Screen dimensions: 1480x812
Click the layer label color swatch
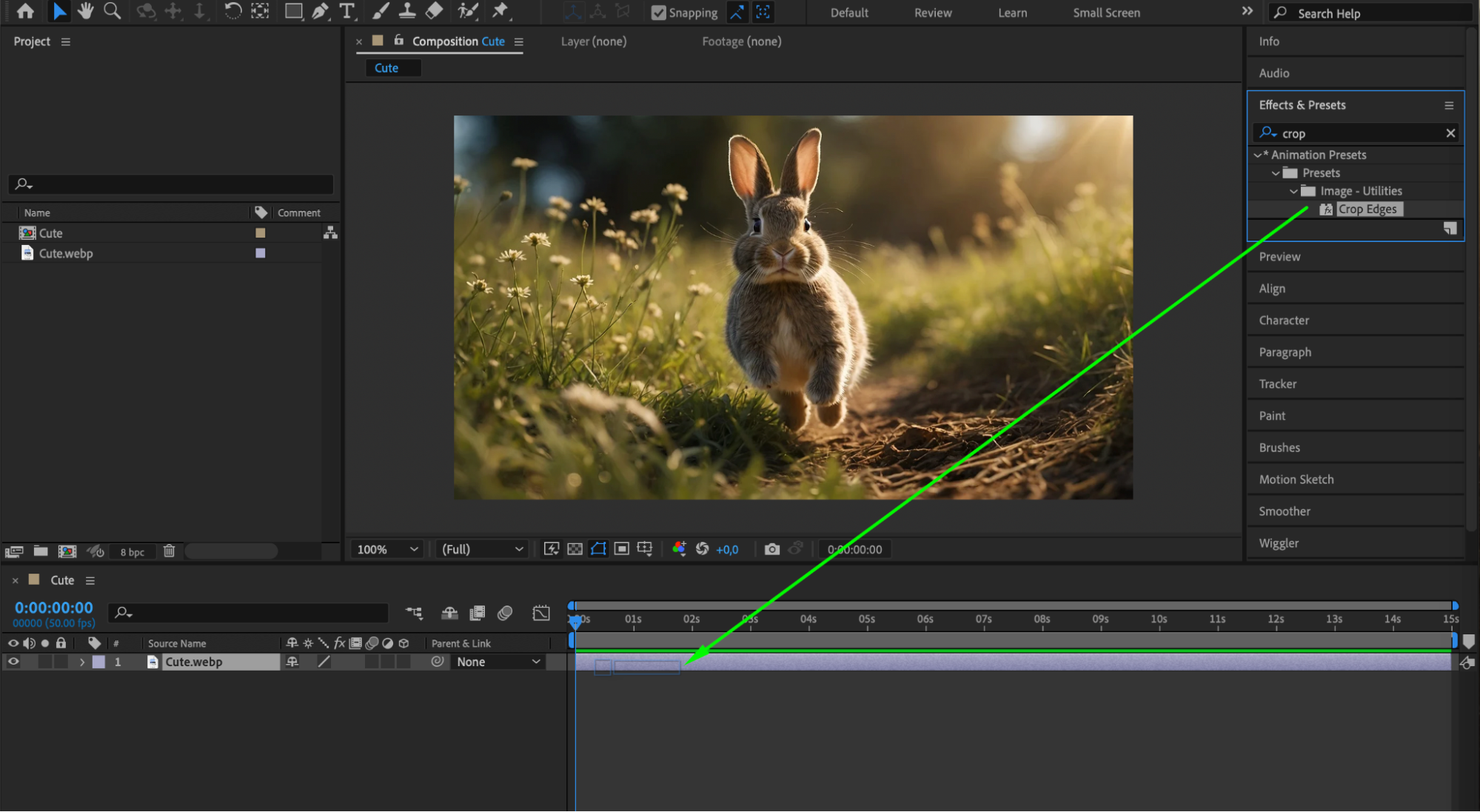(x=98, y=662)
